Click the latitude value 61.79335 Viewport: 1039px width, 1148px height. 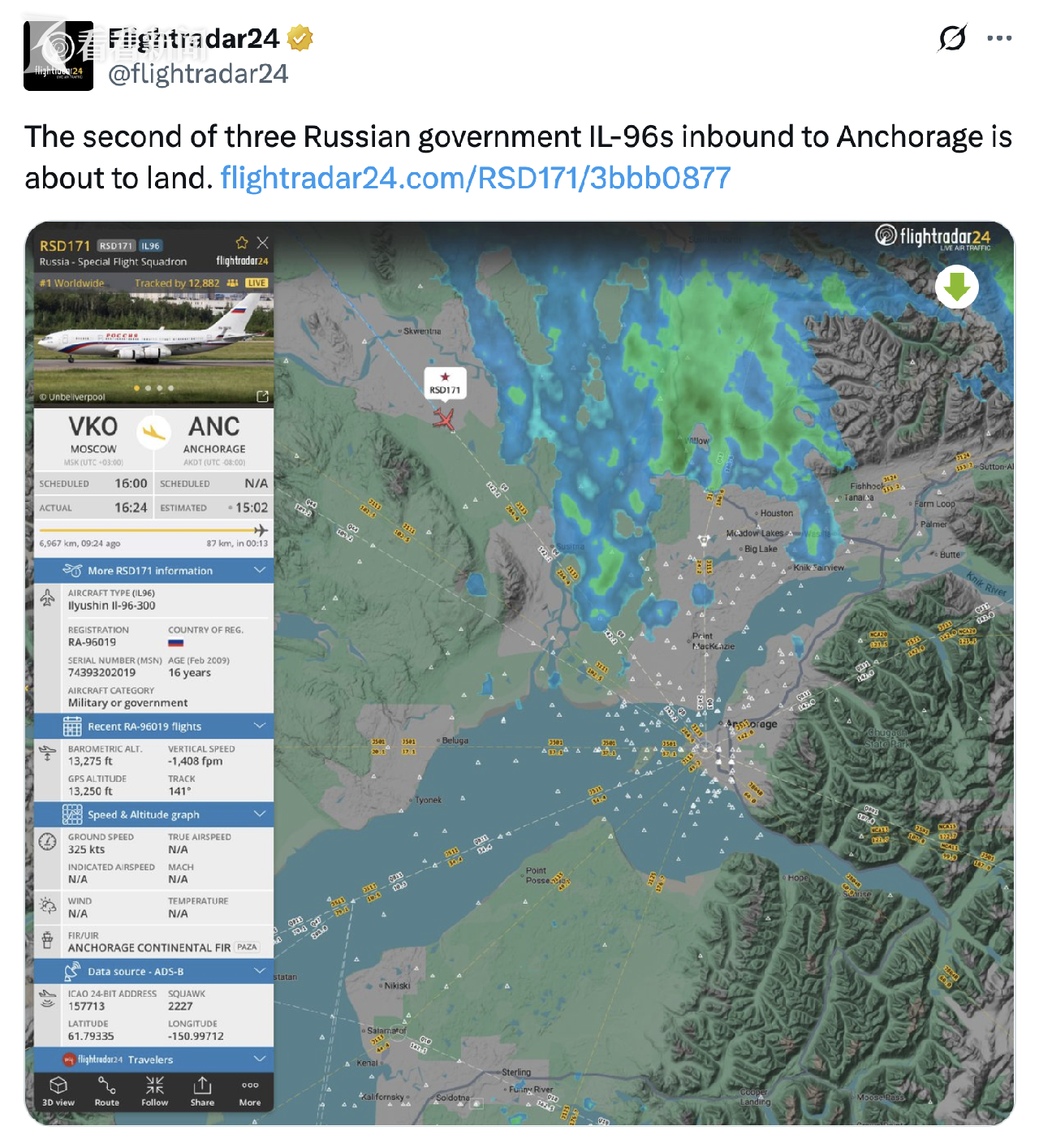pos(91,1036)
